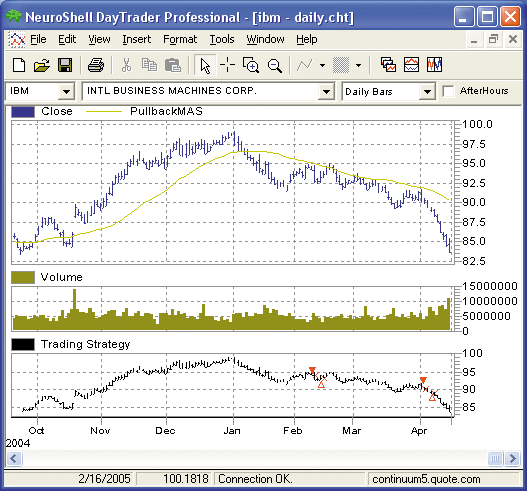Click the Volume olive color swatch
The width and height of the screenshot is (527, 491).
click(23, 278)
